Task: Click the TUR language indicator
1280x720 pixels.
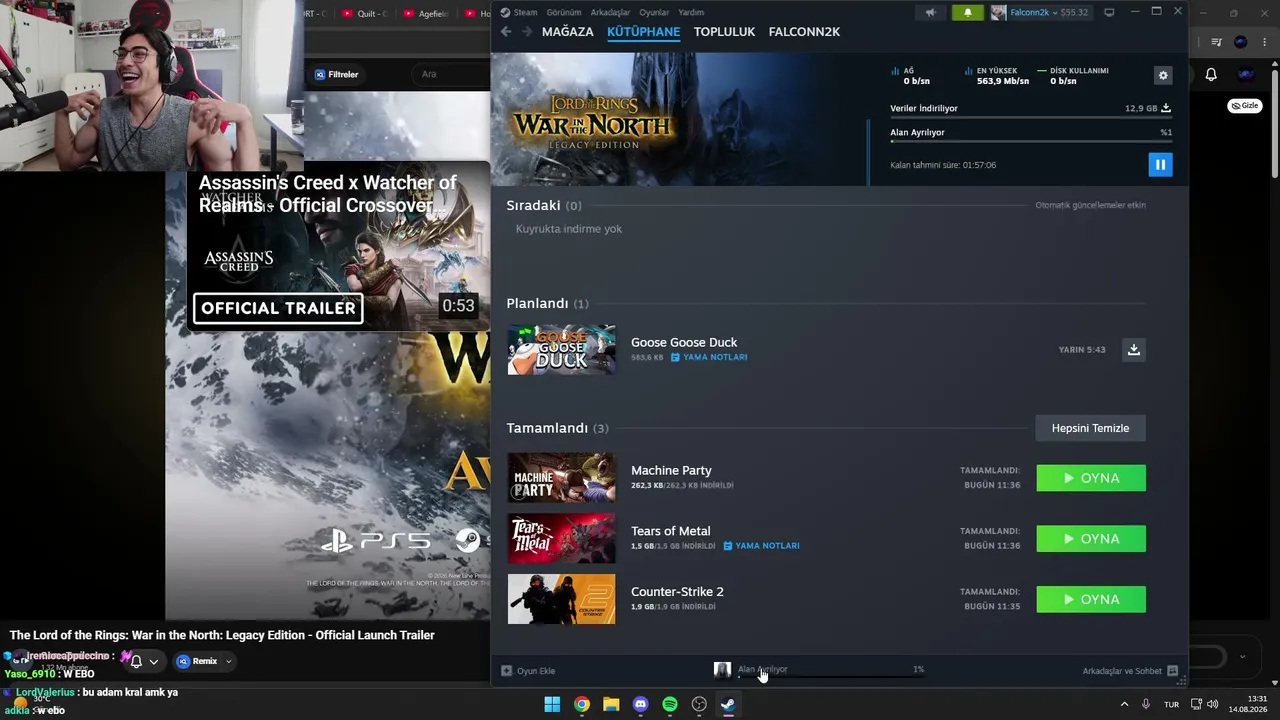Action: pos(1171,704)
